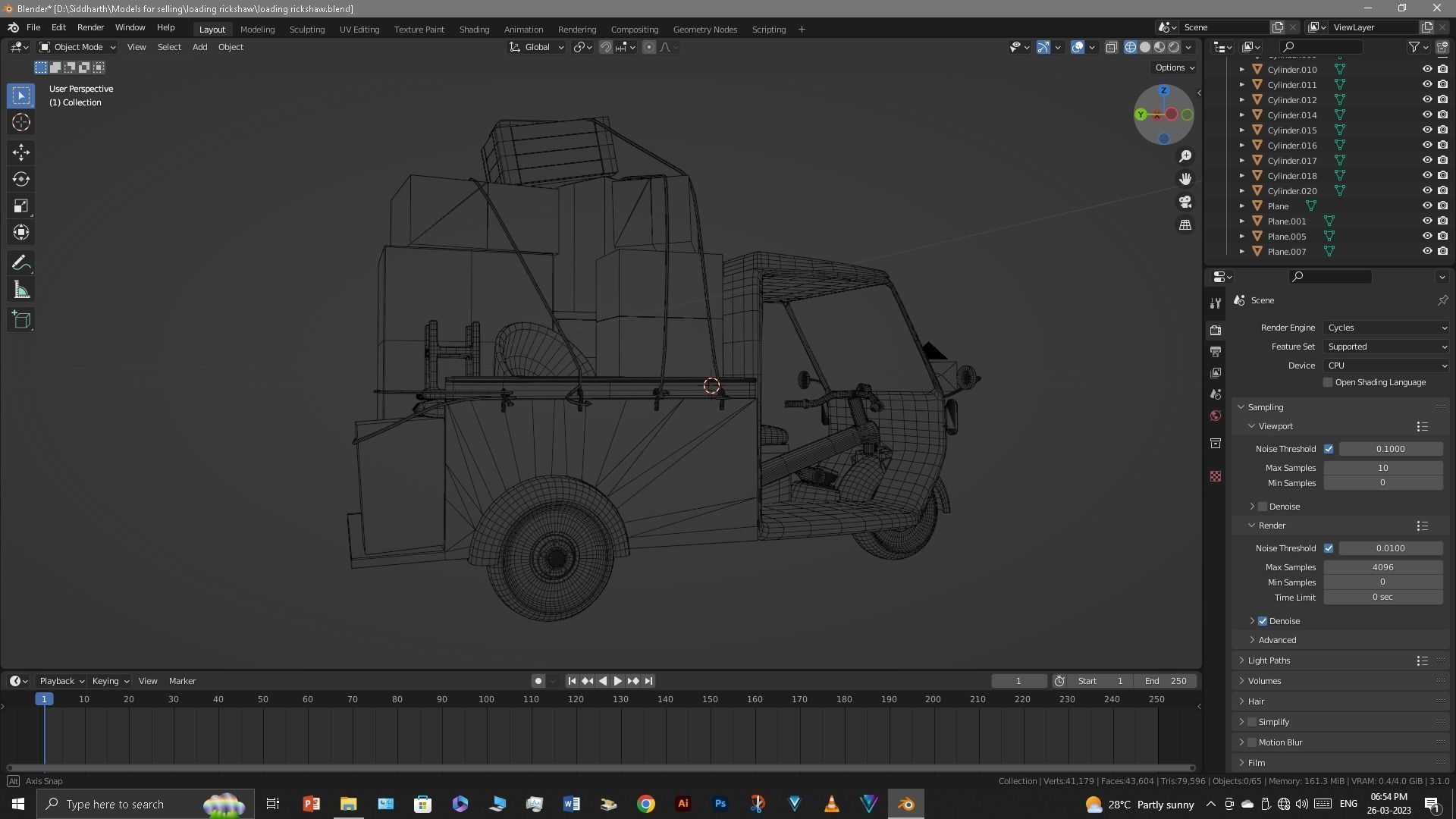Screen dimensions: 1456x819
Task: Select the Annotate tool
Action: tap(21, 263)
